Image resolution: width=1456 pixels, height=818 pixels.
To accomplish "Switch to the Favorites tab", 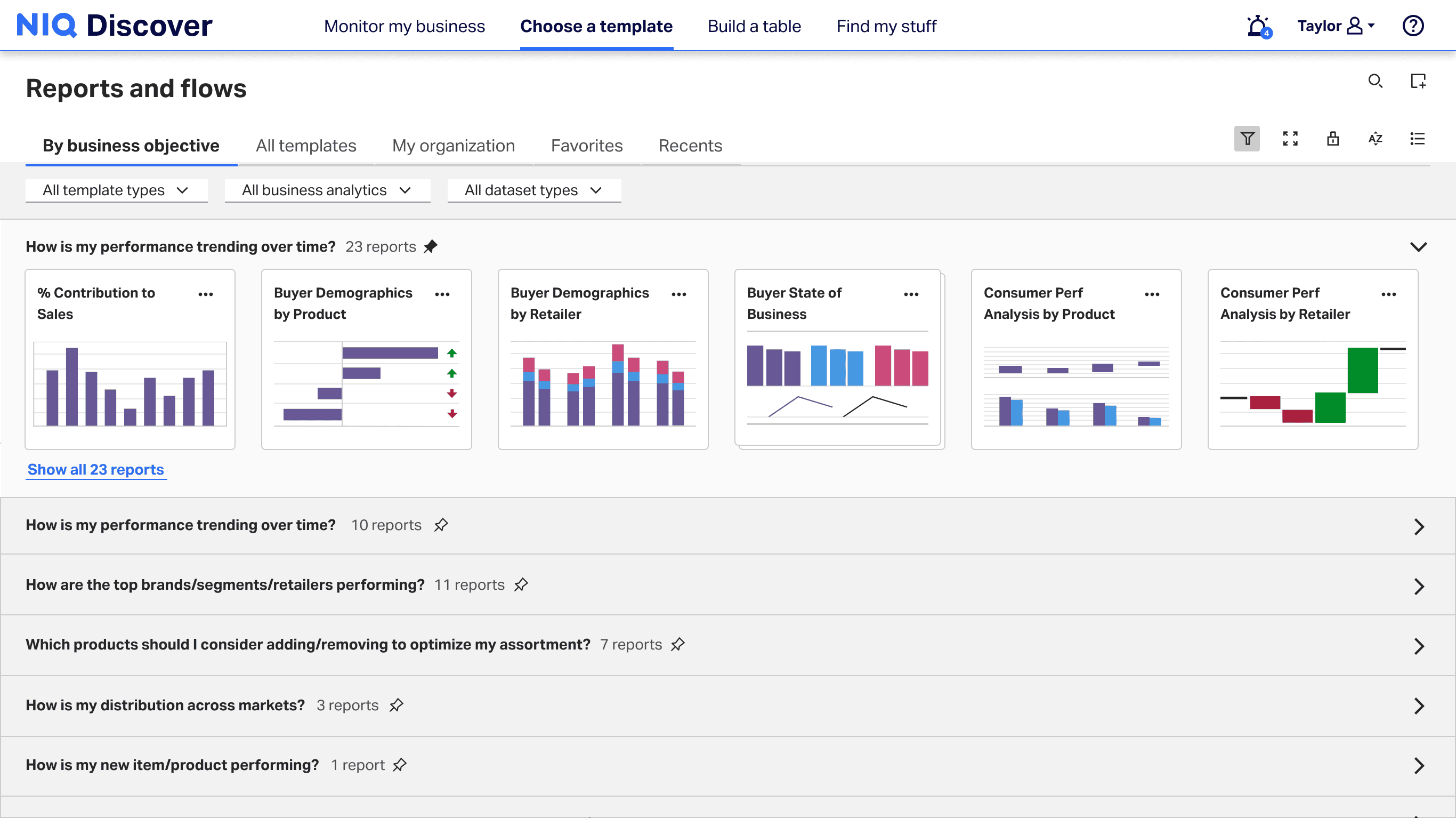I will [586, 146].
